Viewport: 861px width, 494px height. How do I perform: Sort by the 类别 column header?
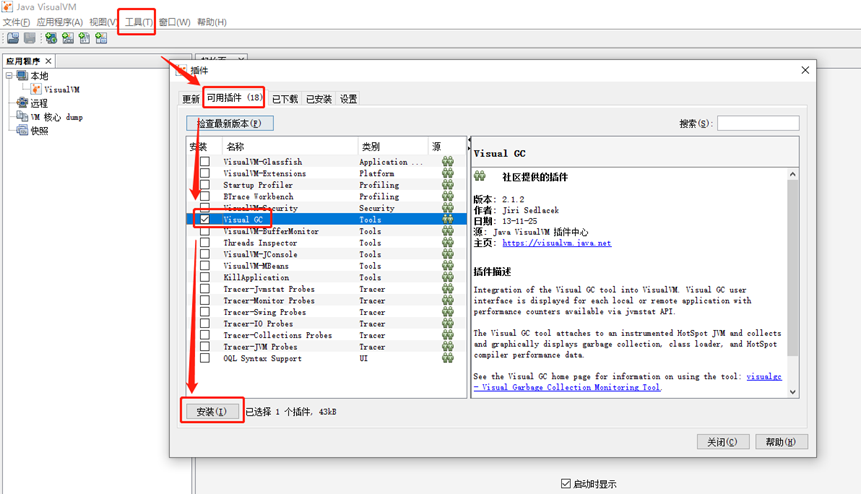(392, 147)
